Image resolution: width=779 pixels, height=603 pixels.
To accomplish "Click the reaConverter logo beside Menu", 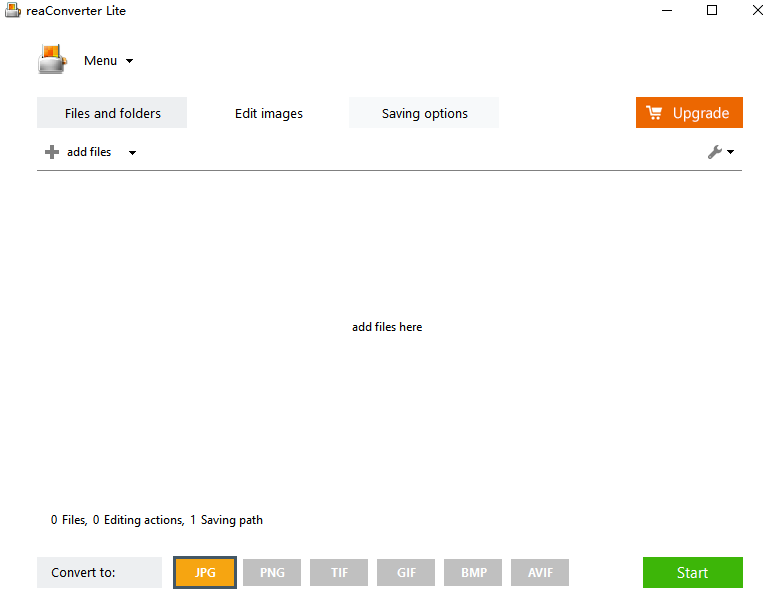I will click(52, 60).
